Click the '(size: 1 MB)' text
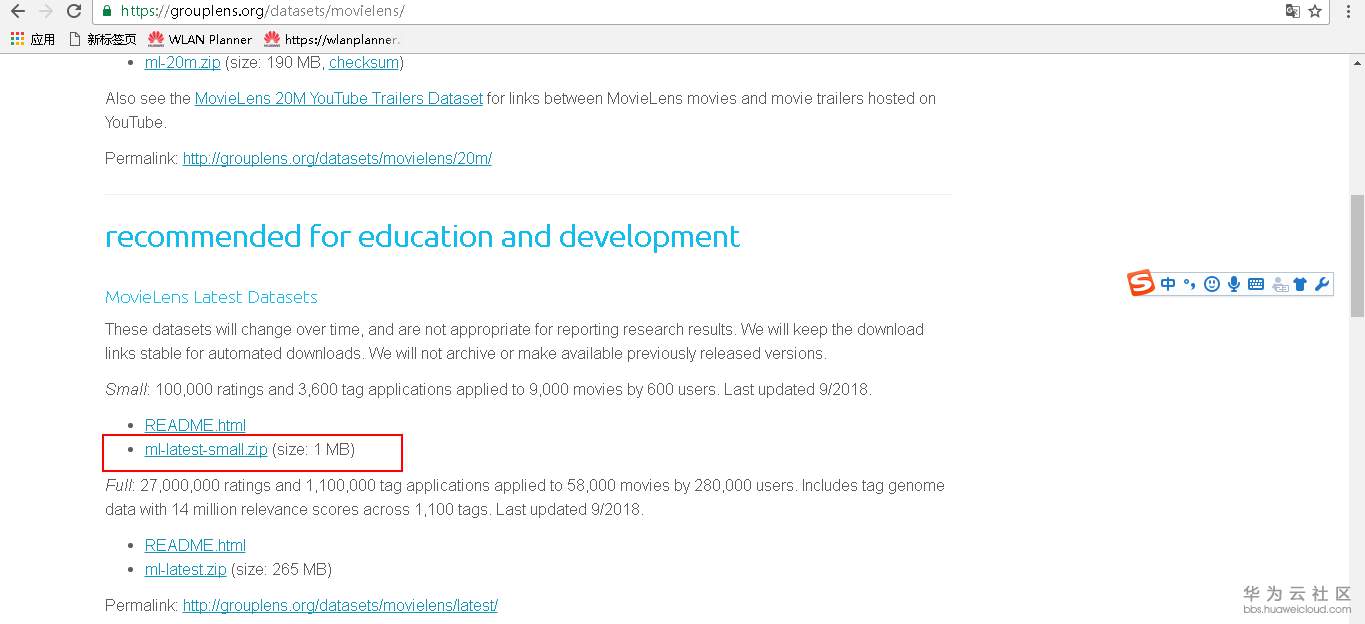This screenshot has width=1365, height=624. point(314,449)
